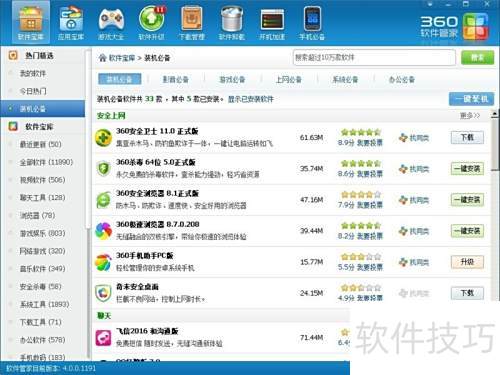Click the 360 软件管家 logo

click(454, 27)
